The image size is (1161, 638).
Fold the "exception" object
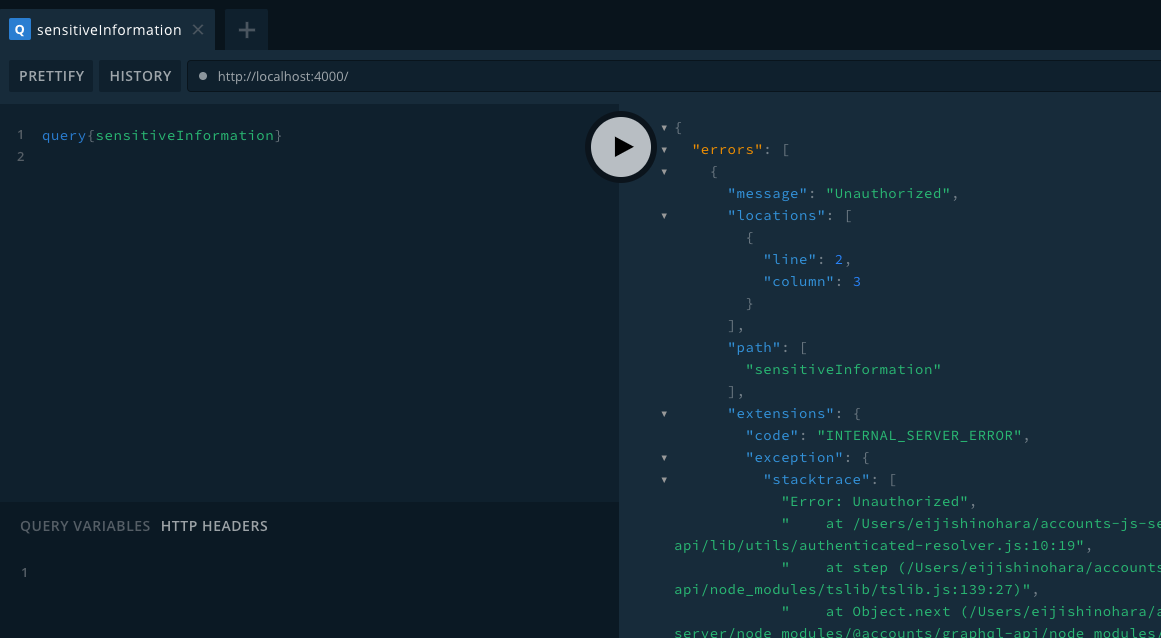[664, 458]
